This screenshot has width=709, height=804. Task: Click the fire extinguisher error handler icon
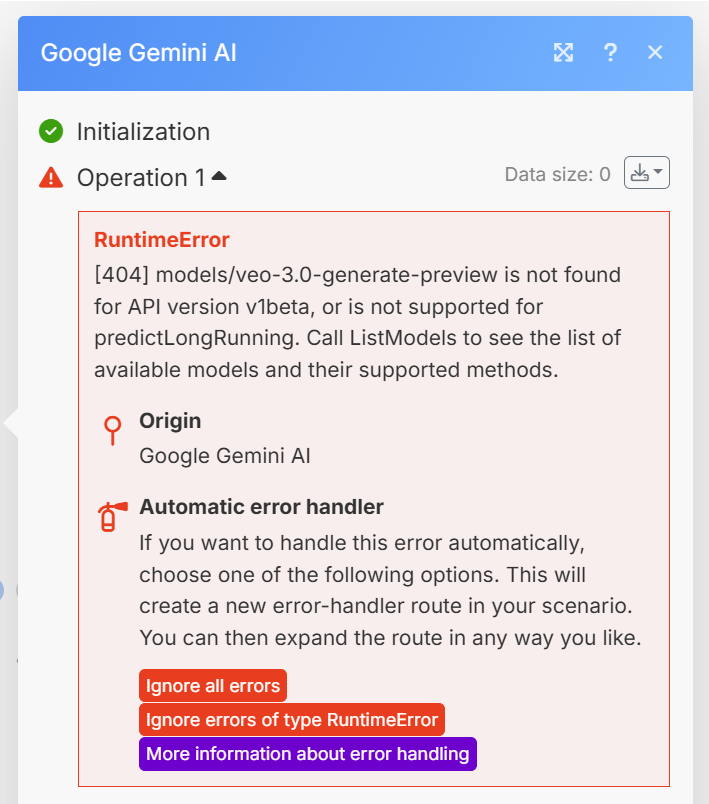click(110, 516)
